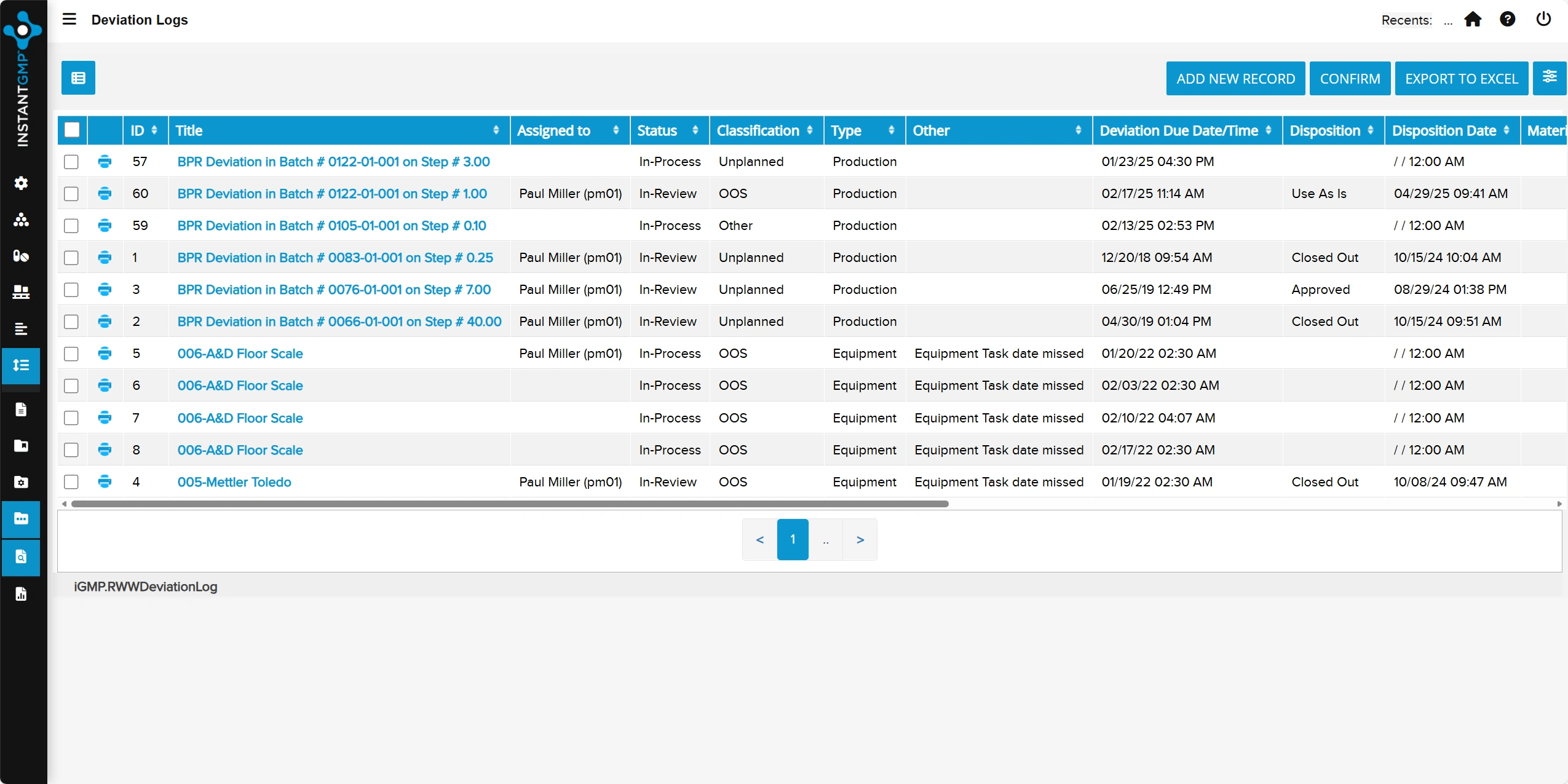Viewport: 1568px width, 784px height.
Task: Open the hamburger menu next to Deviation Logs
Action: pyautogui.click(x=69, y=19)
